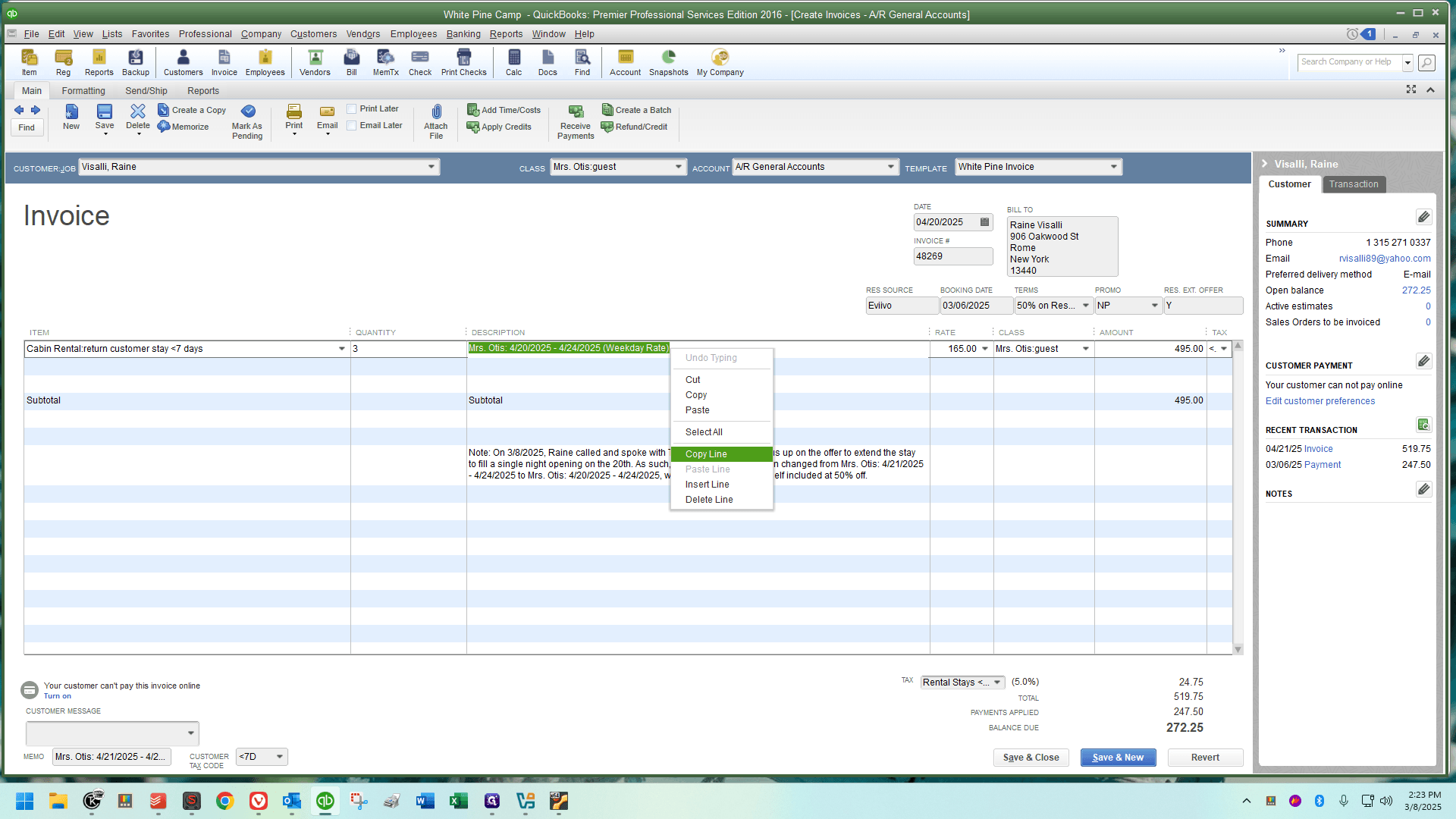Screen dimensions: 1456x819
Task: Open the Tax item dropdown
Action: 998,682
